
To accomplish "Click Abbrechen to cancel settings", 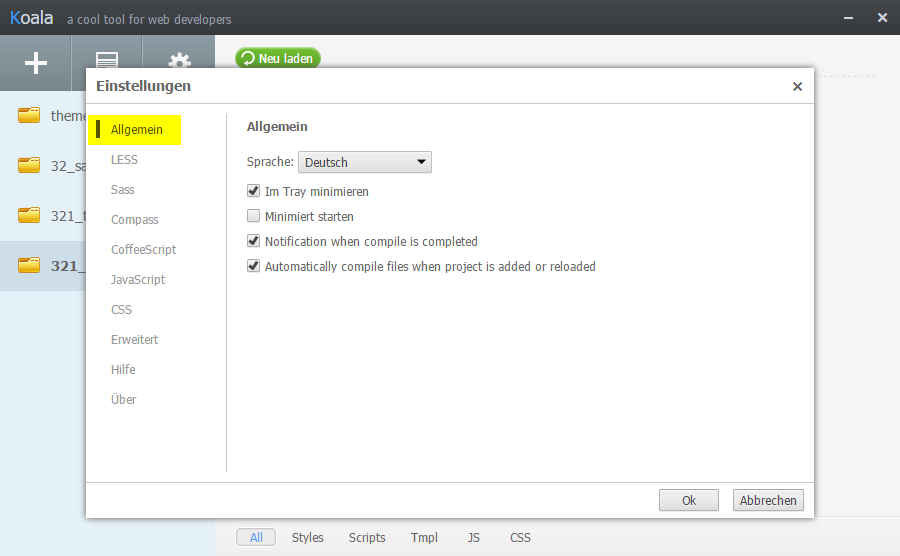I will click(768, 501).
